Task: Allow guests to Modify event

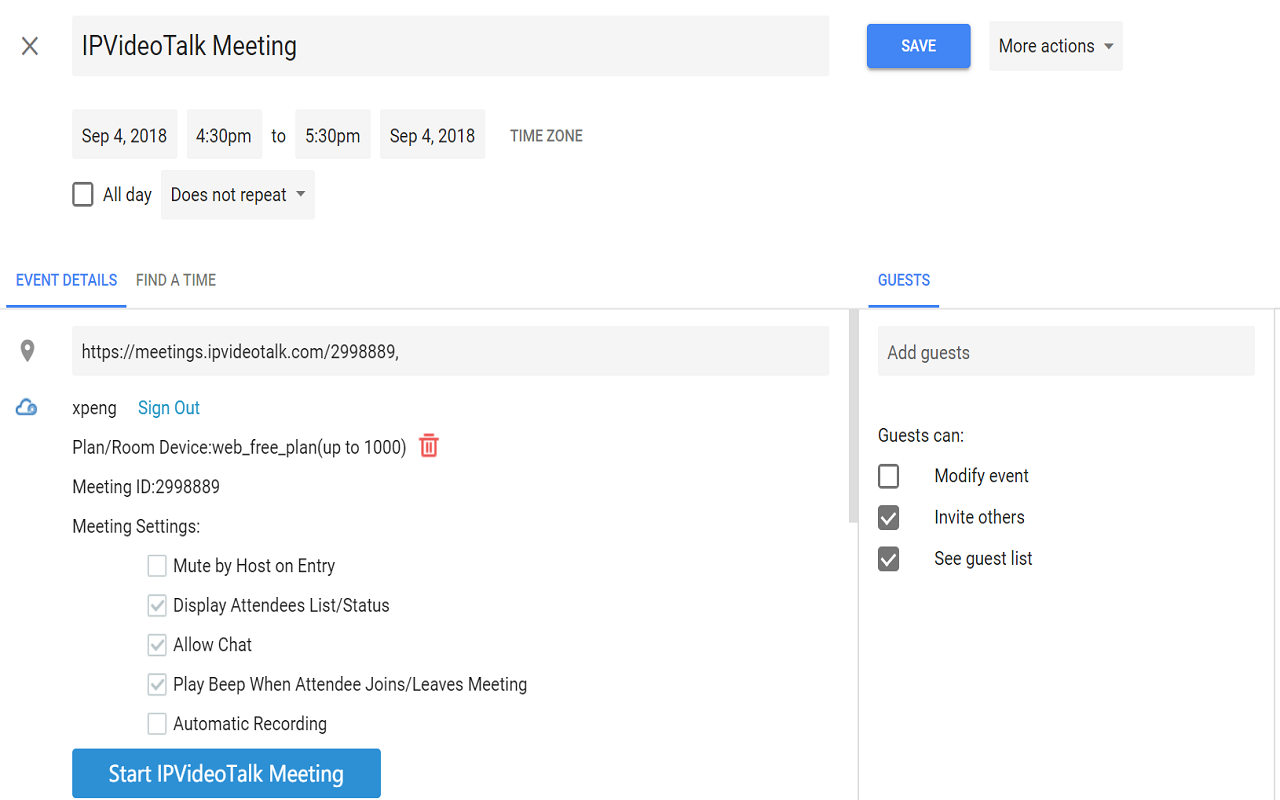Action: coord(888,476)
